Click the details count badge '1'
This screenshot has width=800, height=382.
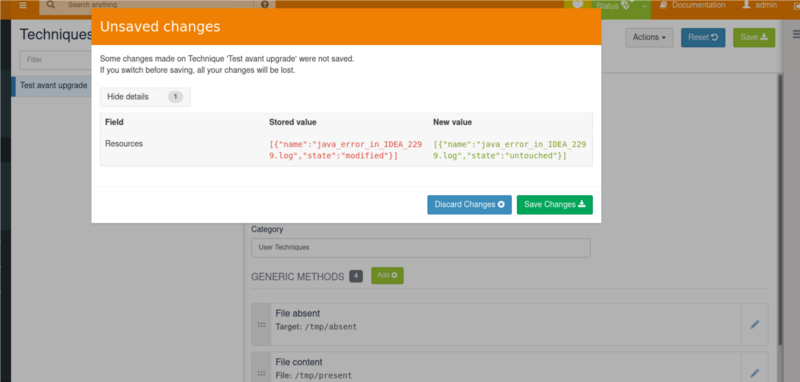coord(175,97)
